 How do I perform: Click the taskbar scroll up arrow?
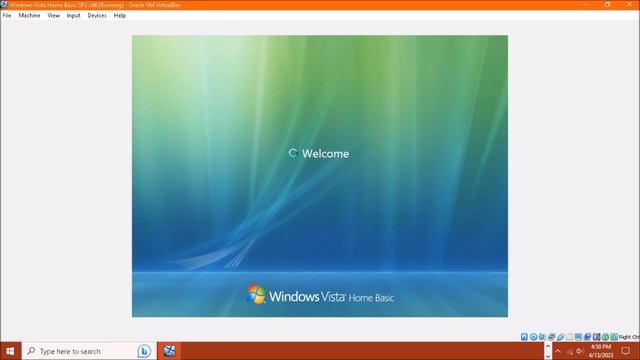(x=548, y=346)
